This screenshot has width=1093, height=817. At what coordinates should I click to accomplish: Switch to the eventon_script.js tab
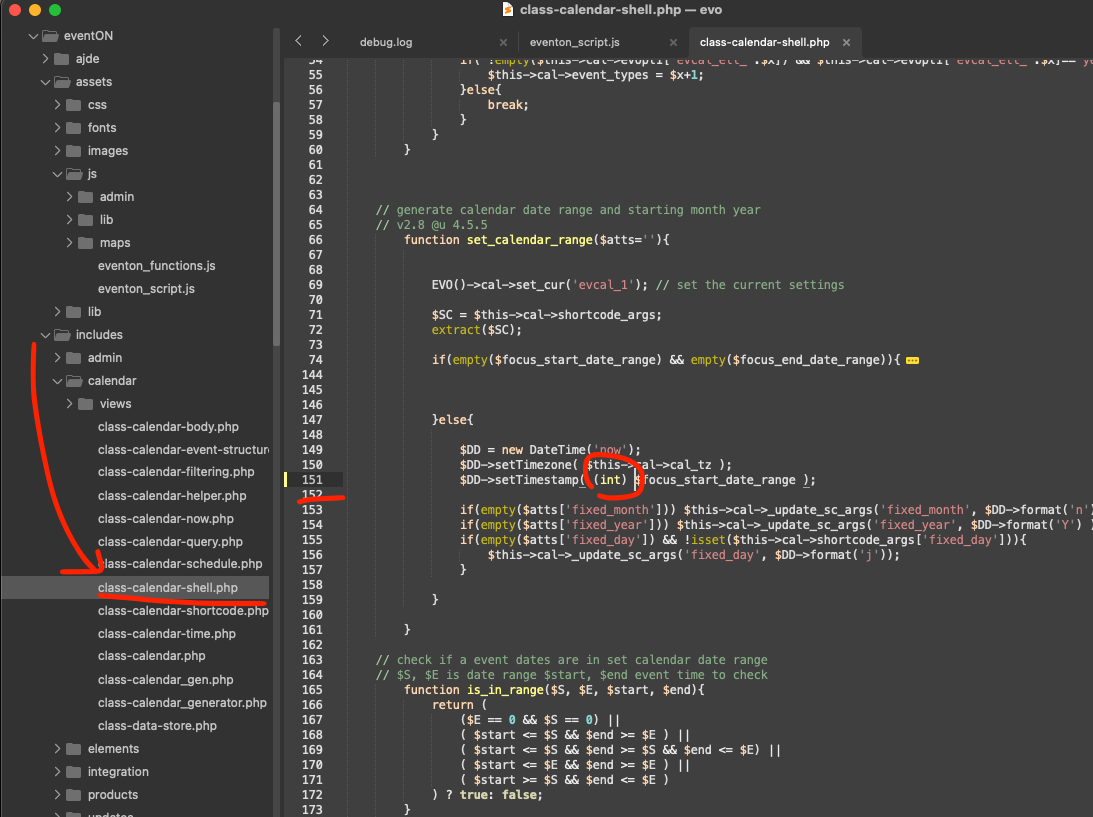pos(574,42)
